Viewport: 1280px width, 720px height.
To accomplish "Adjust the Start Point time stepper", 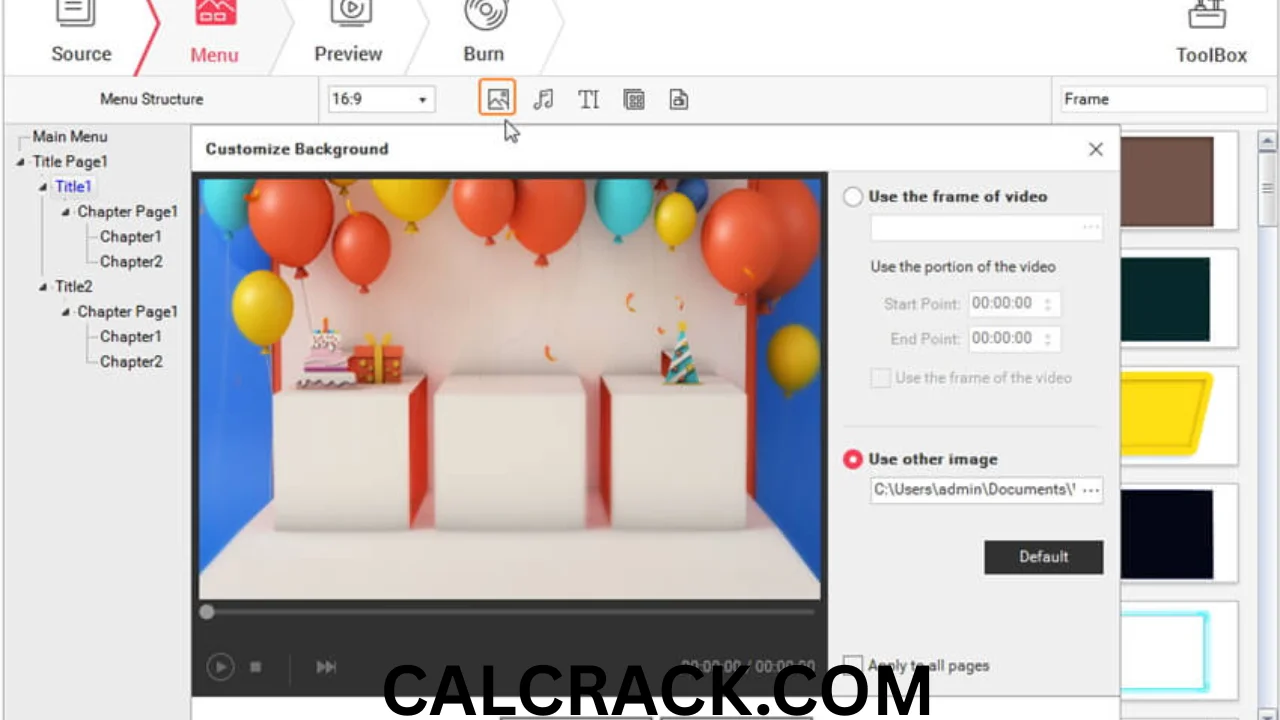I will pyautogui.click(x=1048, y=304).
